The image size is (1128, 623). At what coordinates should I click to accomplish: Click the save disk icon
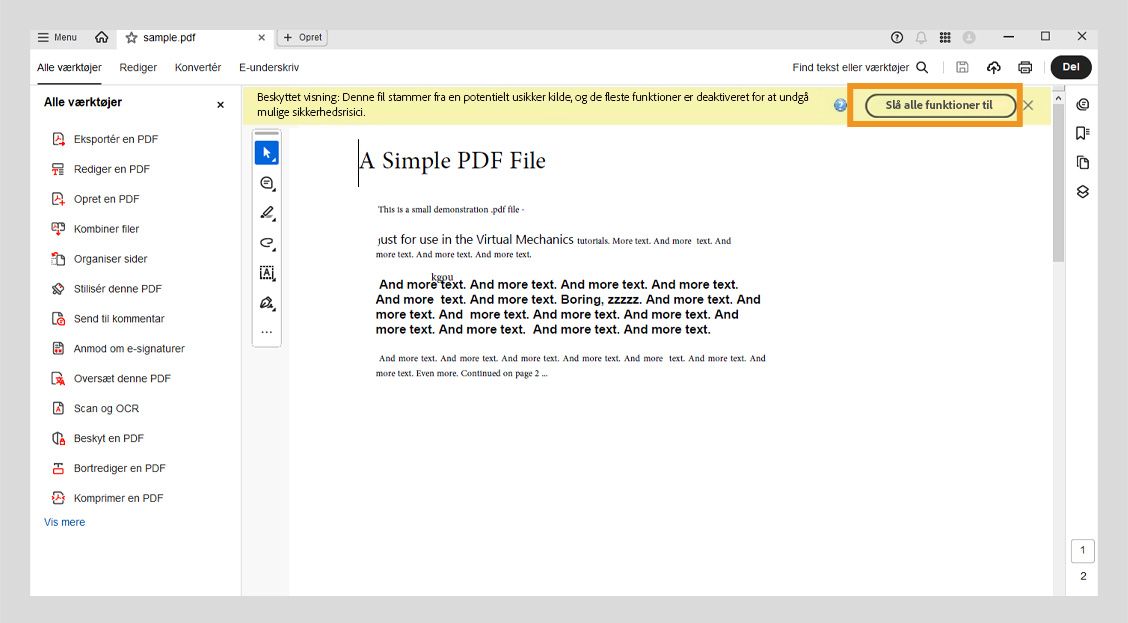click(x=962, y=68)
